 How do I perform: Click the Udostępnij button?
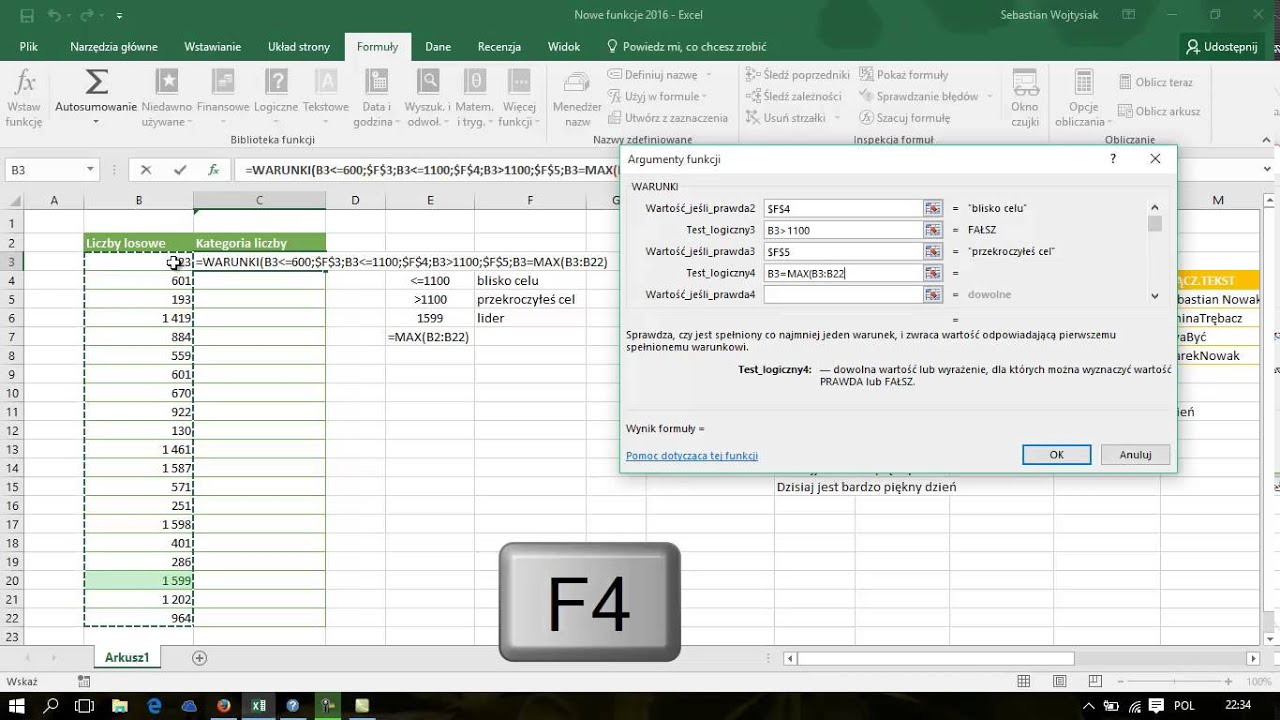[x=1221, y=46]
